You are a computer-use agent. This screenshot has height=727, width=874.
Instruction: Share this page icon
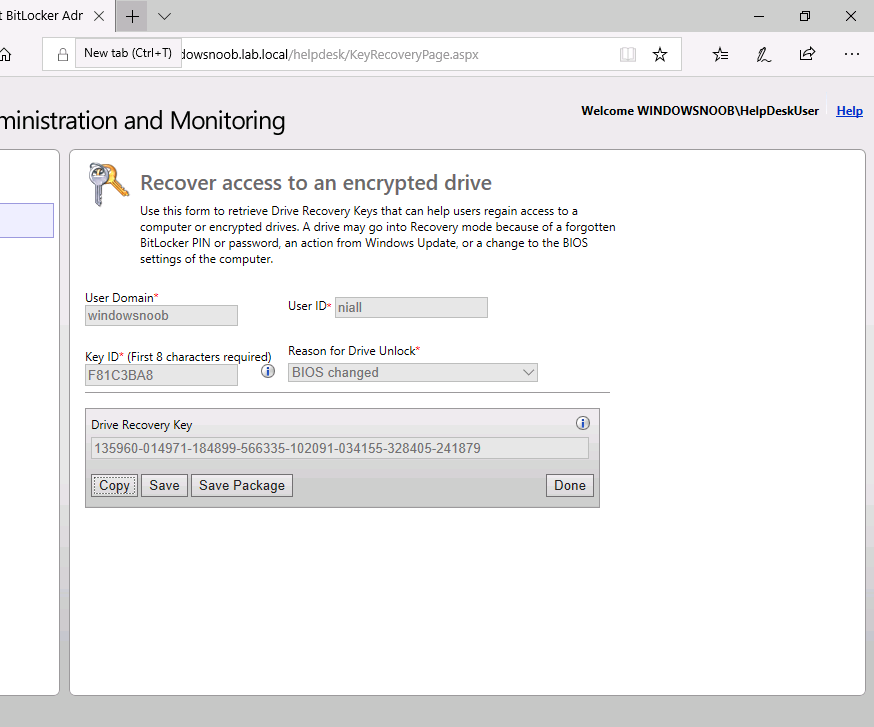tap(807, 54)
